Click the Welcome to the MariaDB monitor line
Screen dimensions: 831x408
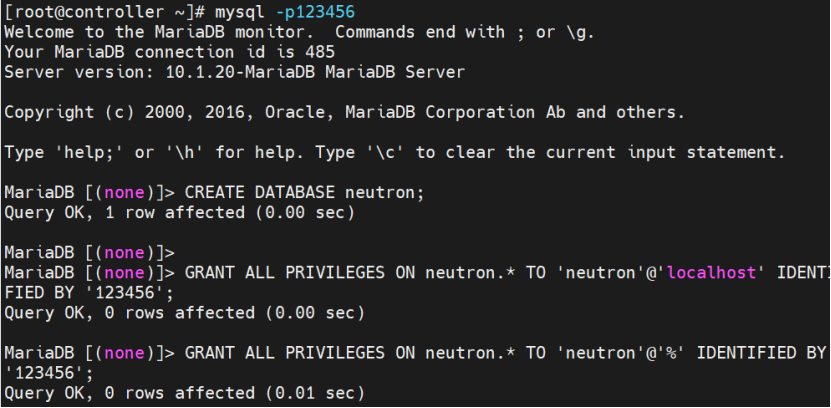[x=299, y=32]
